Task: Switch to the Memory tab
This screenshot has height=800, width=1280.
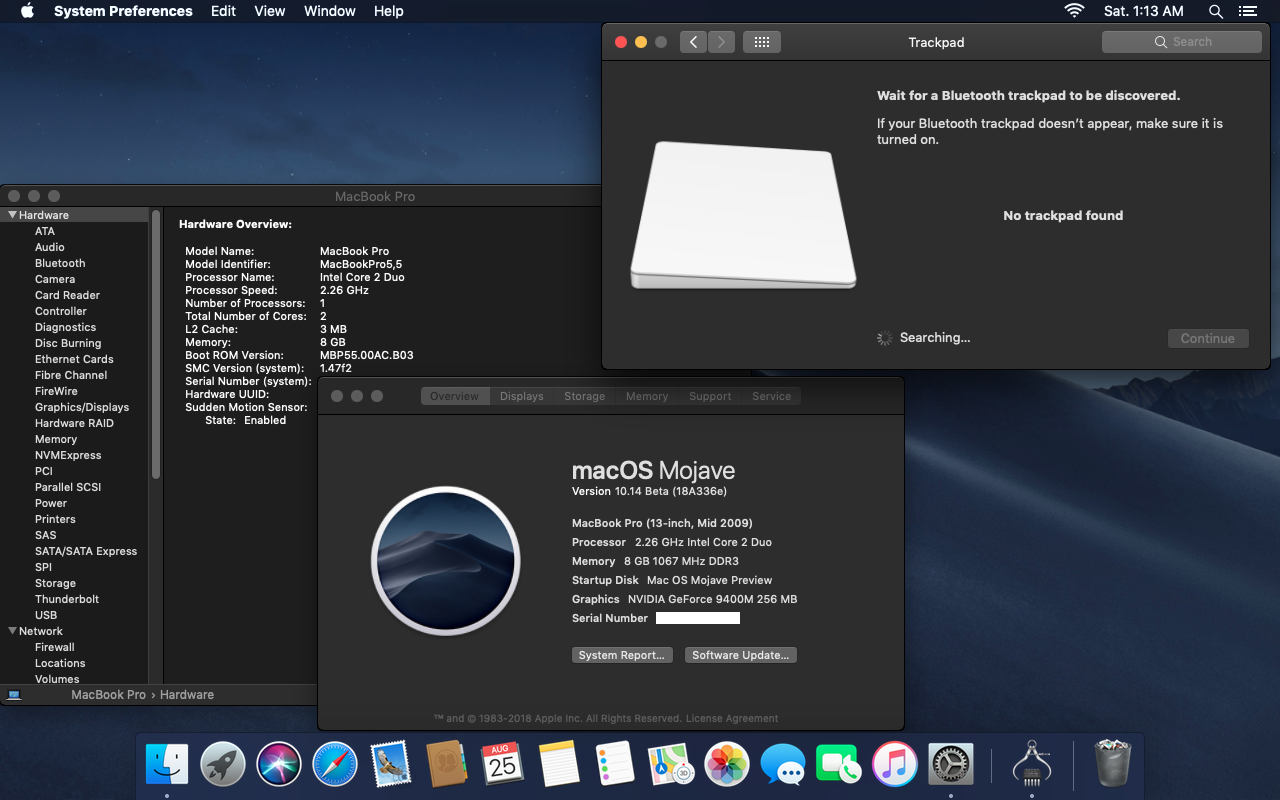Action: tap(647, 396)
